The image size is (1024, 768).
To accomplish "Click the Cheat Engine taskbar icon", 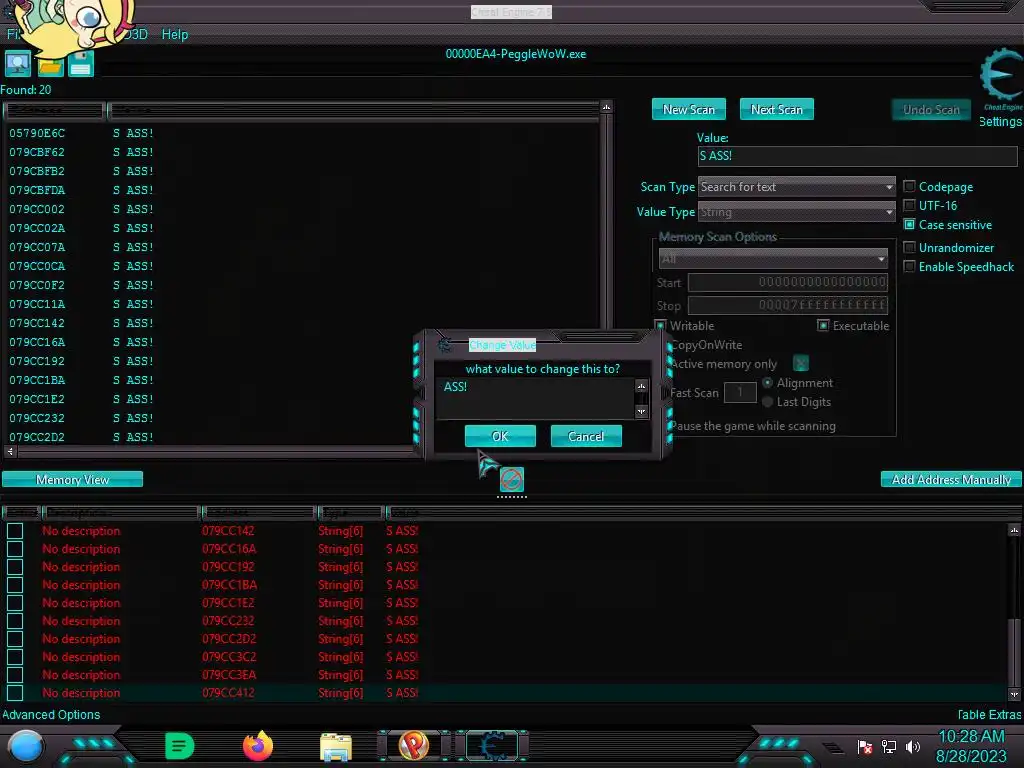I will click(492, 745).
